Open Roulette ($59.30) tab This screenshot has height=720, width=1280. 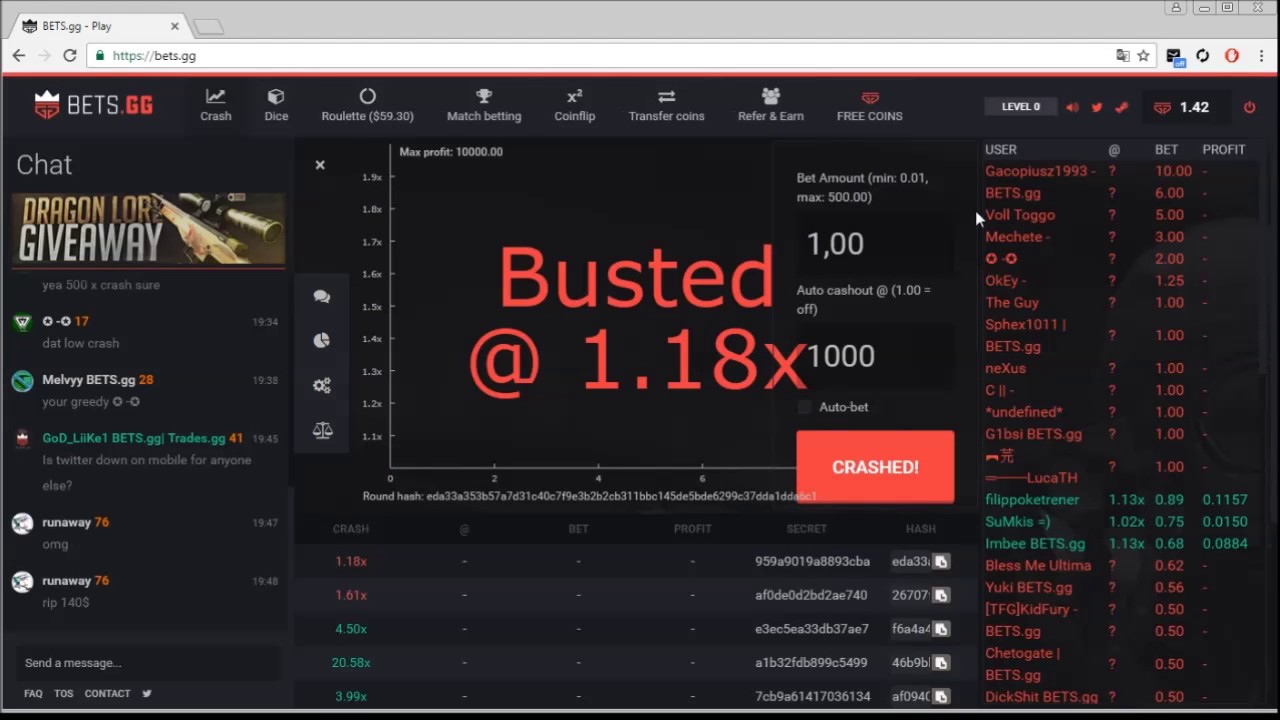click(x=367, y=105)
